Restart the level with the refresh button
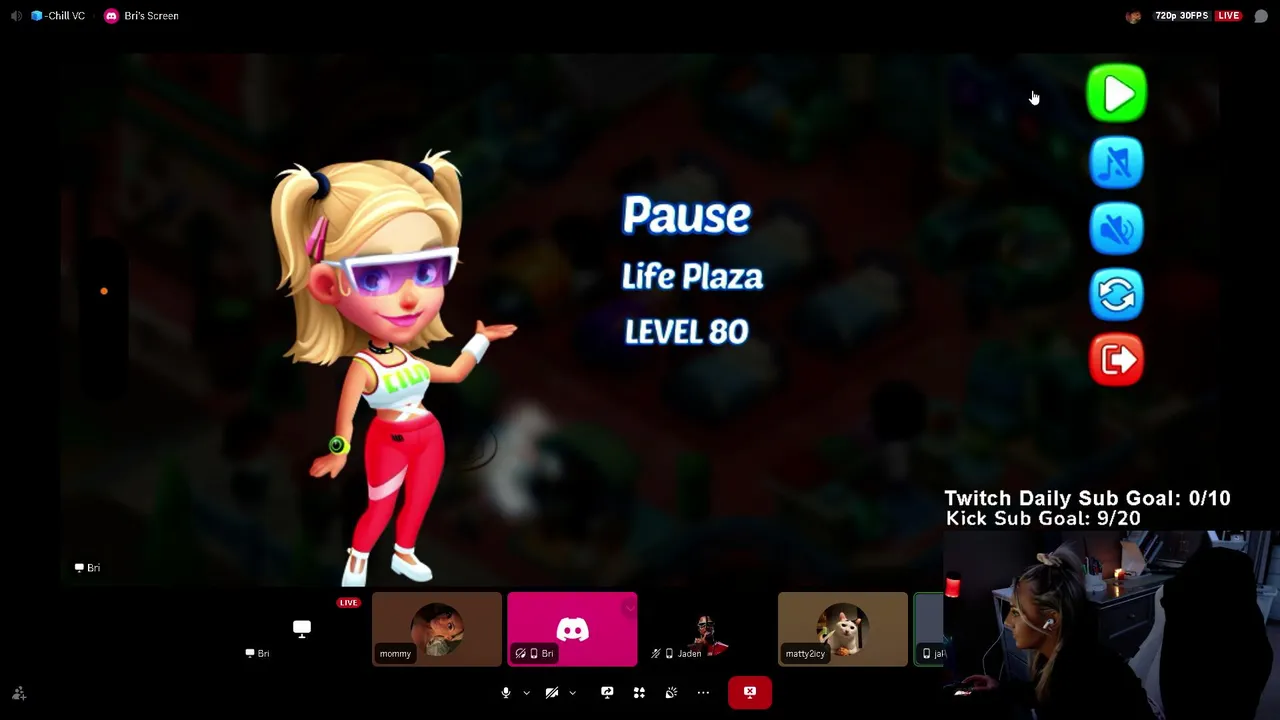1280x720 pixels. point(1116,294)
